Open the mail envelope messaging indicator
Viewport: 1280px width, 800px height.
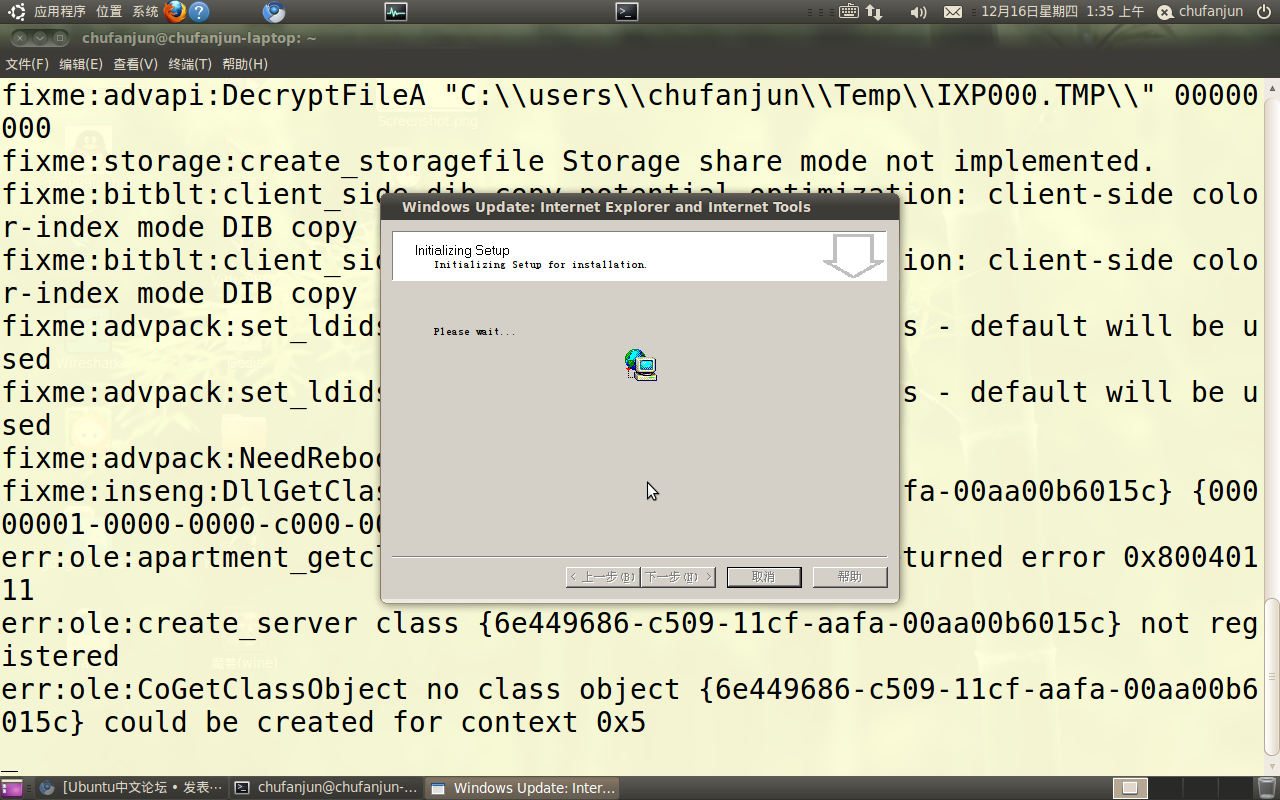(x=953, y=12)
